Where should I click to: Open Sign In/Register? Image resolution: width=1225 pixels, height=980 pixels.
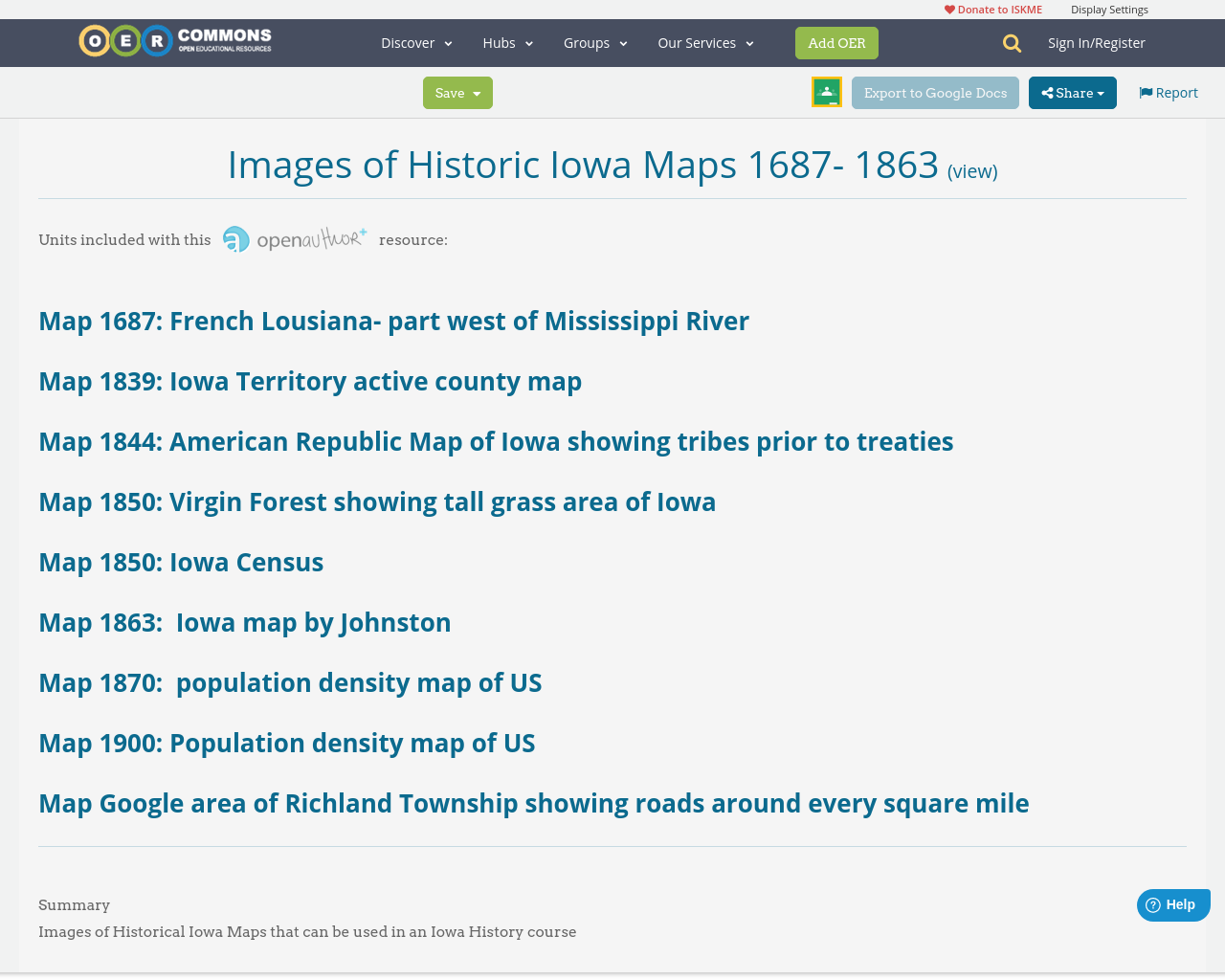[1097, 41]
